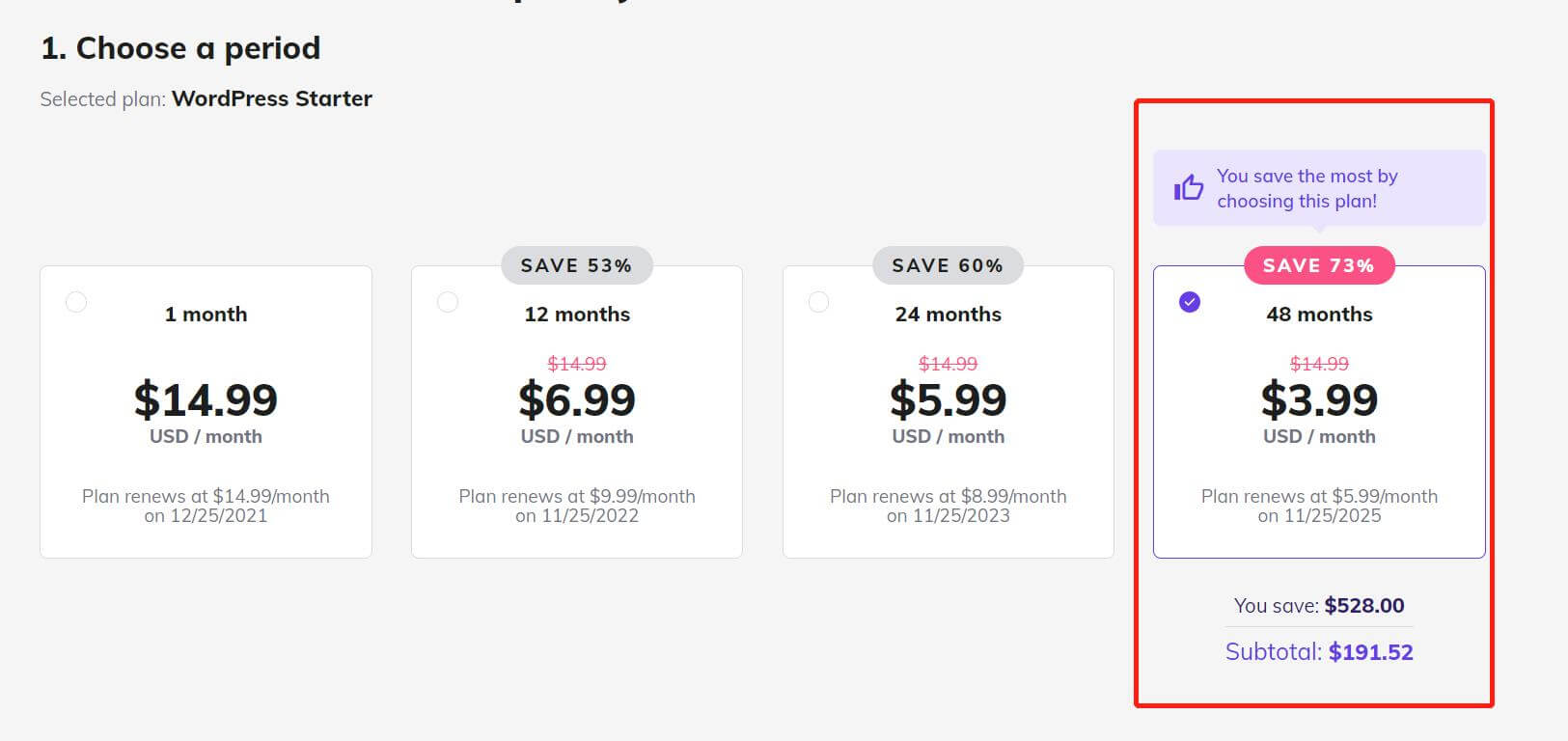The image size is (1568, 741).
Task: Click the $3.99 price on 48 months plan
Action: [x=1319, y=399]
